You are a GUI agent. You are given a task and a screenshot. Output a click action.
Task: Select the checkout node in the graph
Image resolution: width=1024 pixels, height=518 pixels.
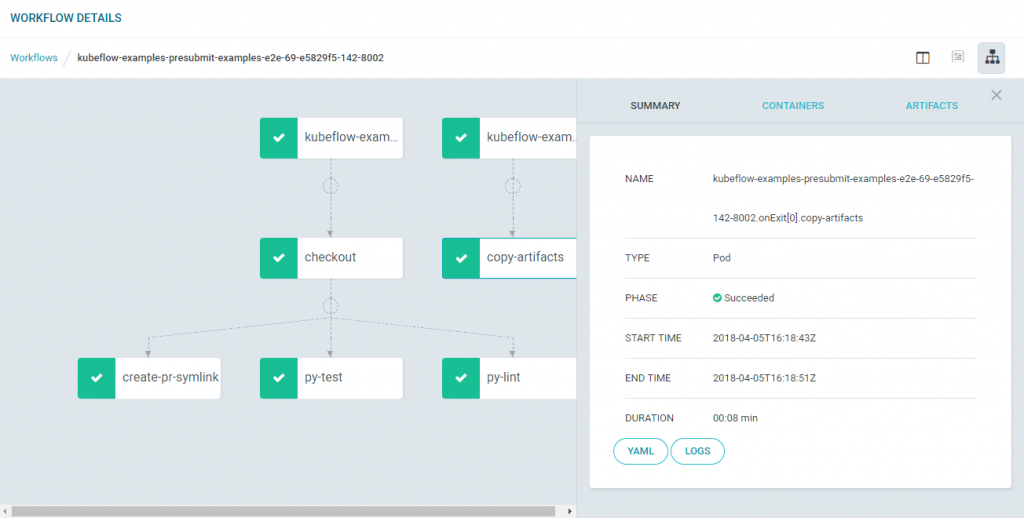331,258
